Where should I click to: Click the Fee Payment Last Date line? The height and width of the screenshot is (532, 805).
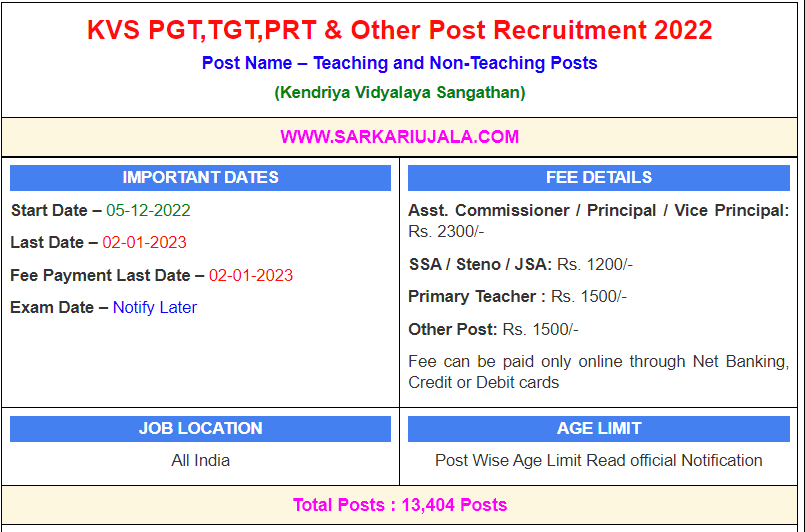point(151,275)
